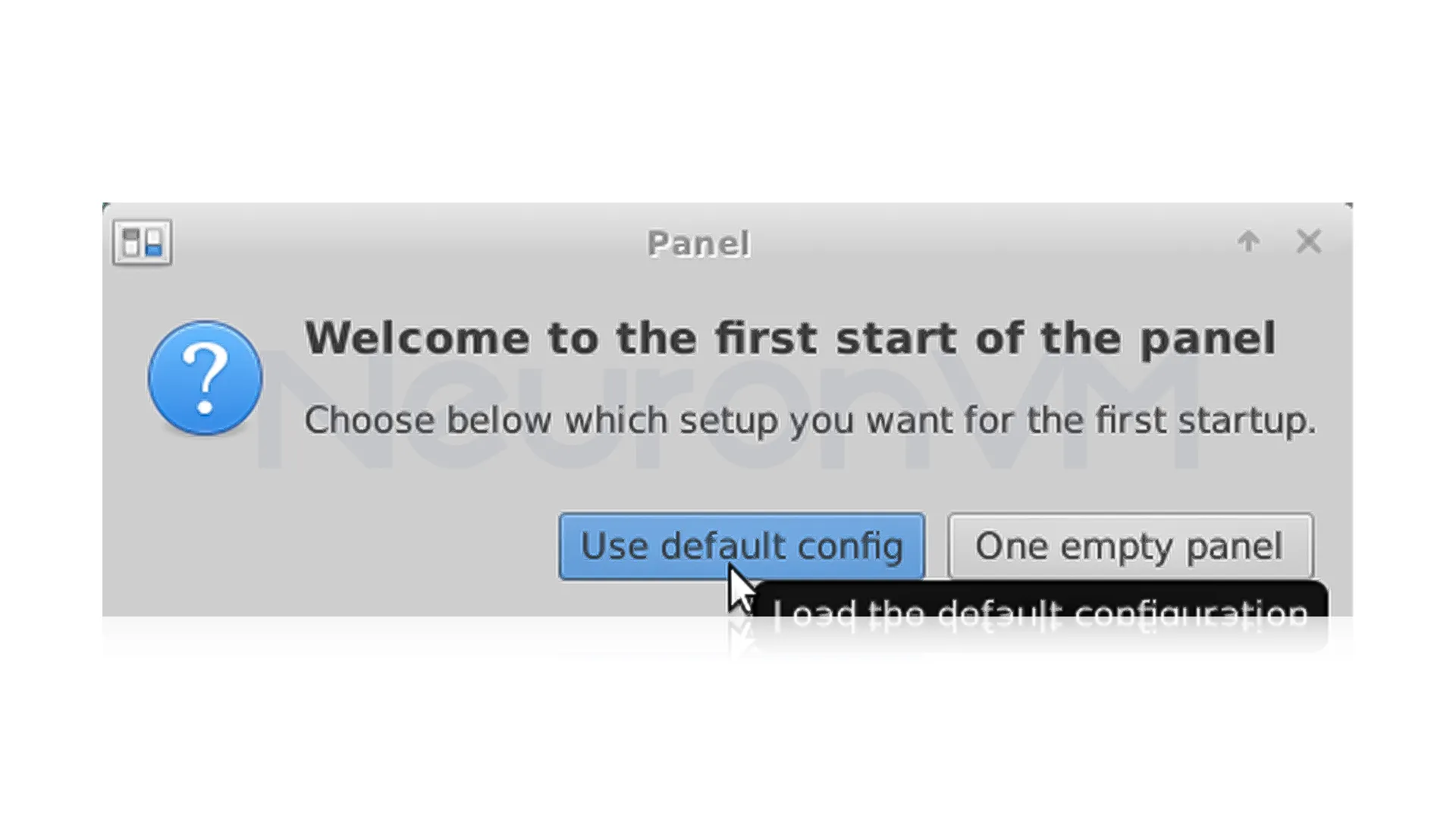
Task: Click the word Panel in the title
Action: pos(698,244)
